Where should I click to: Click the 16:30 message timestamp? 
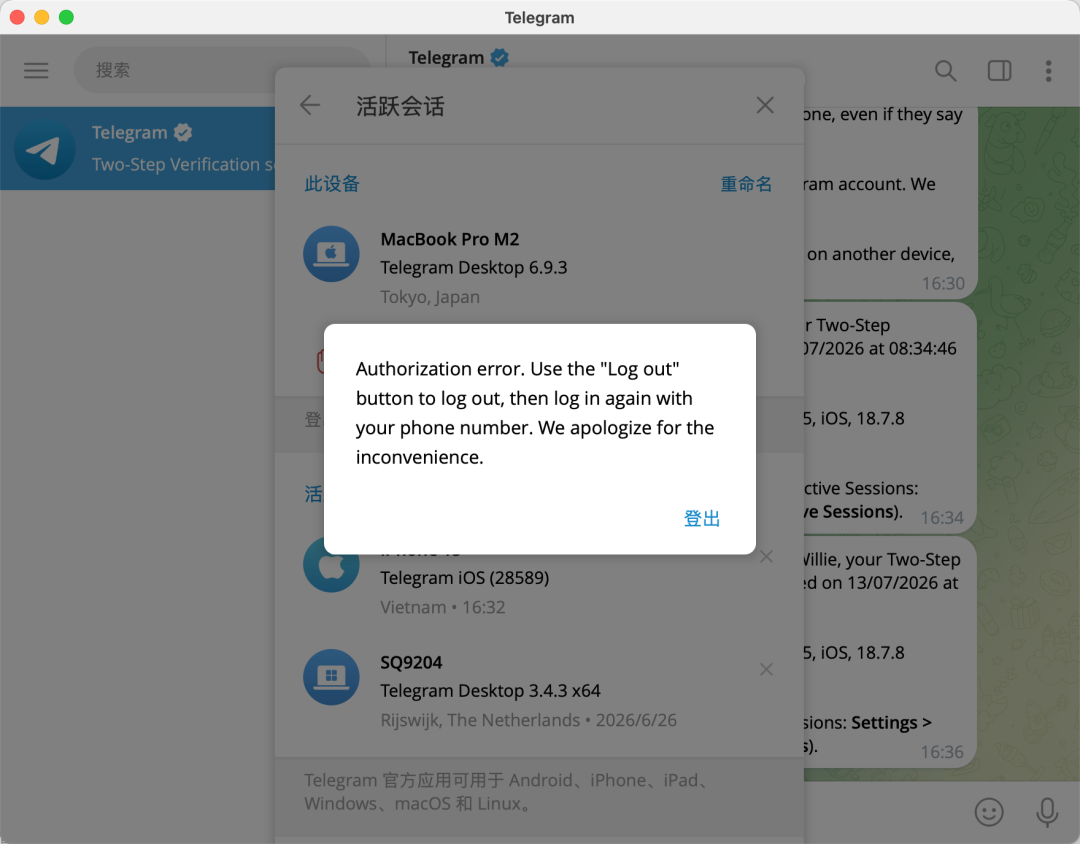click(x=943, y=283)
